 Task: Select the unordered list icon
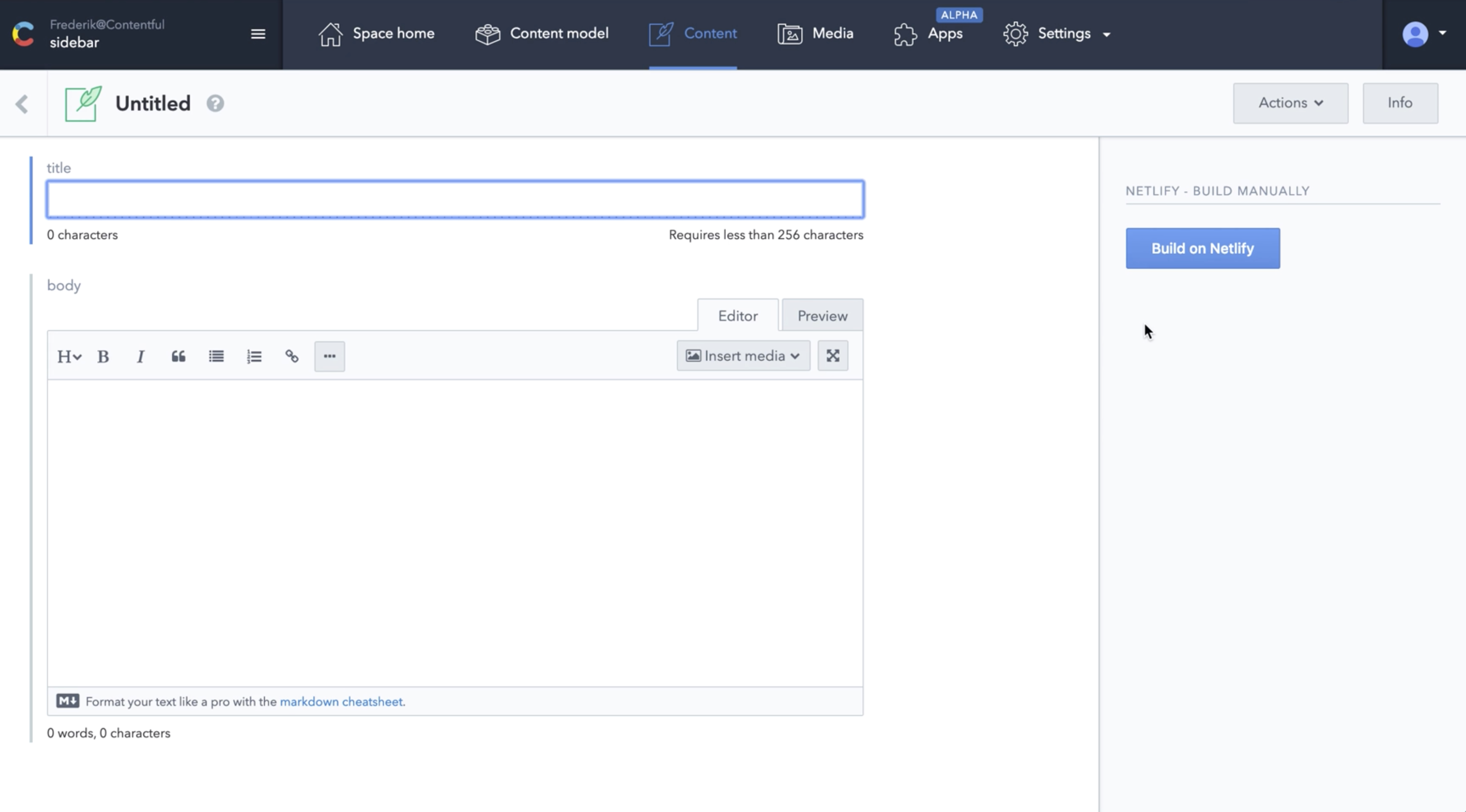tap(216, 356)
